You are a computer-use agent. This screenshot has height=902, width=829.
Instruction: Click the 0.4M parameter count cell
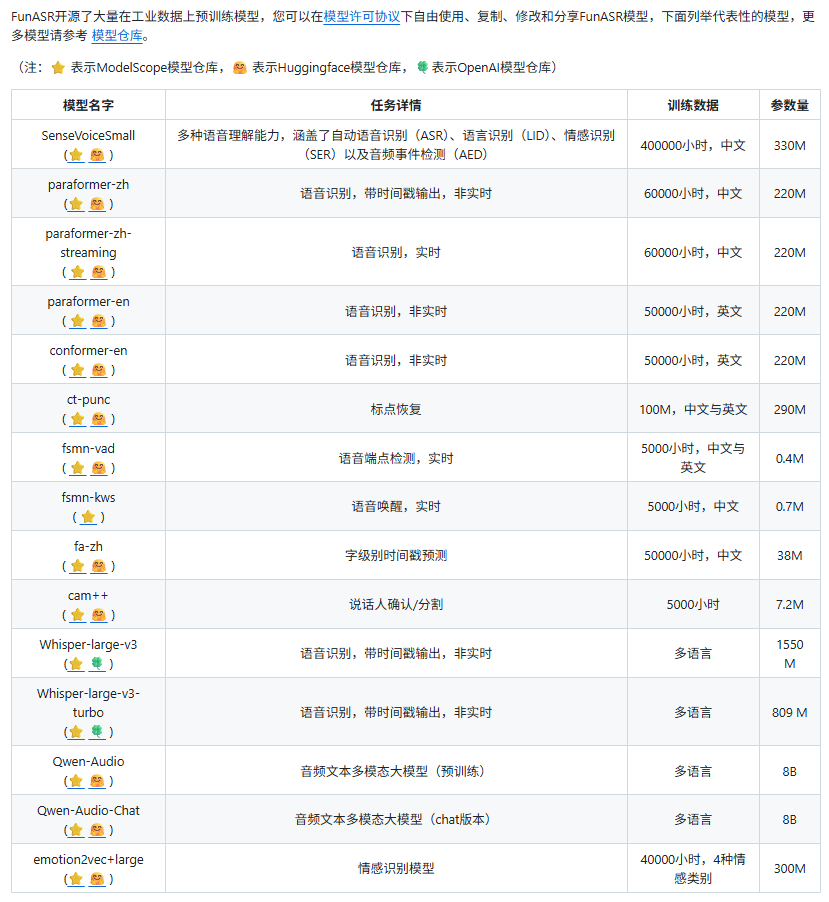[789, 458]
